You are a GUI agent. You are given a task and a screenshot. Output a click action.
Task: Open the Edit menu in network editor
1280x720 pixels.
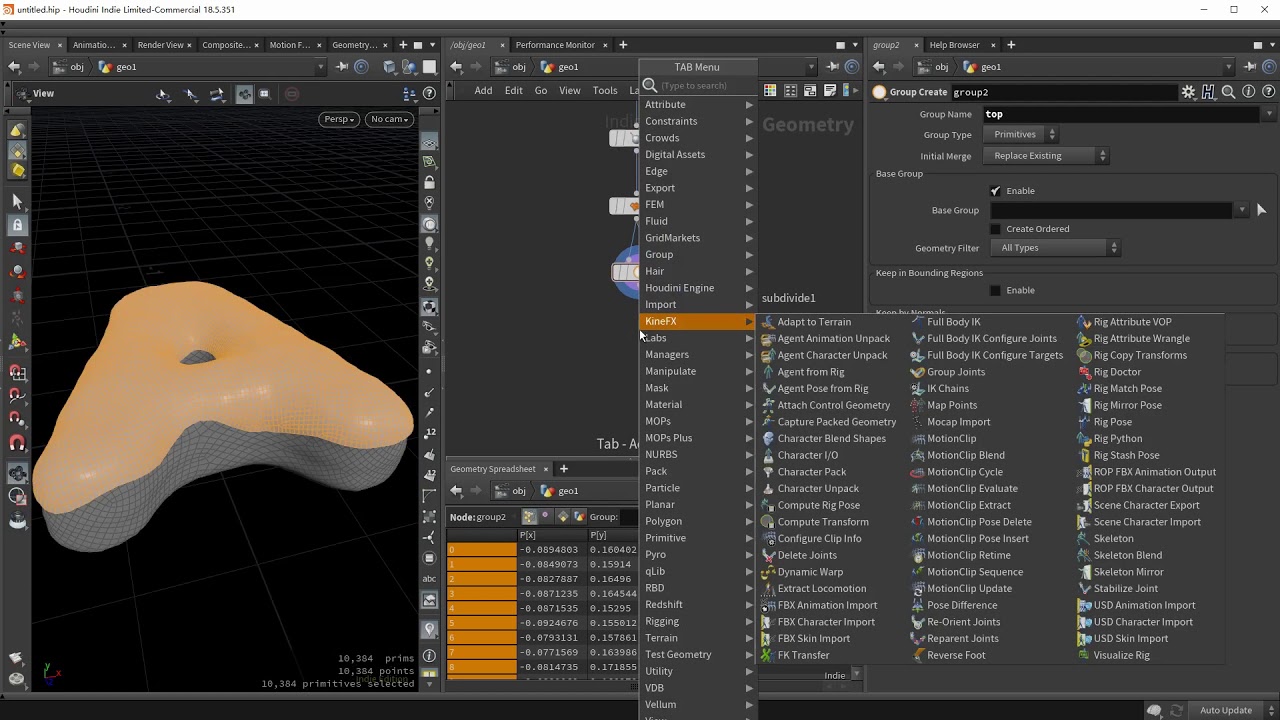tap(513, 90)
